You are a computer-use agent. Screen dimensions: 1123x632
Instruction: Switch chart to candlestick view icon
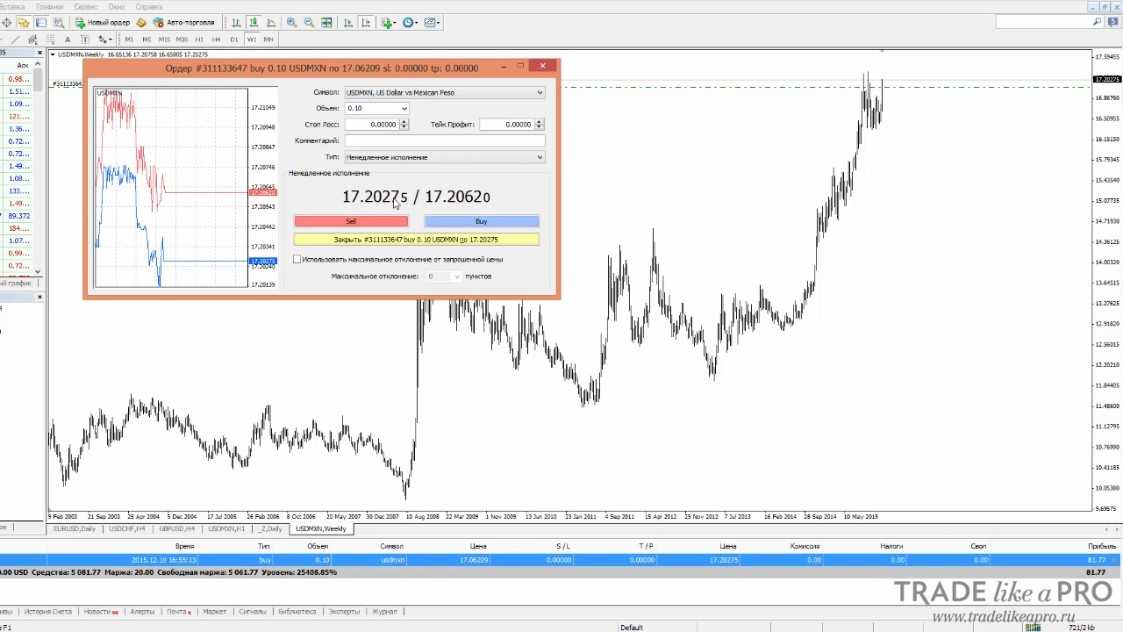coord(255,22)
